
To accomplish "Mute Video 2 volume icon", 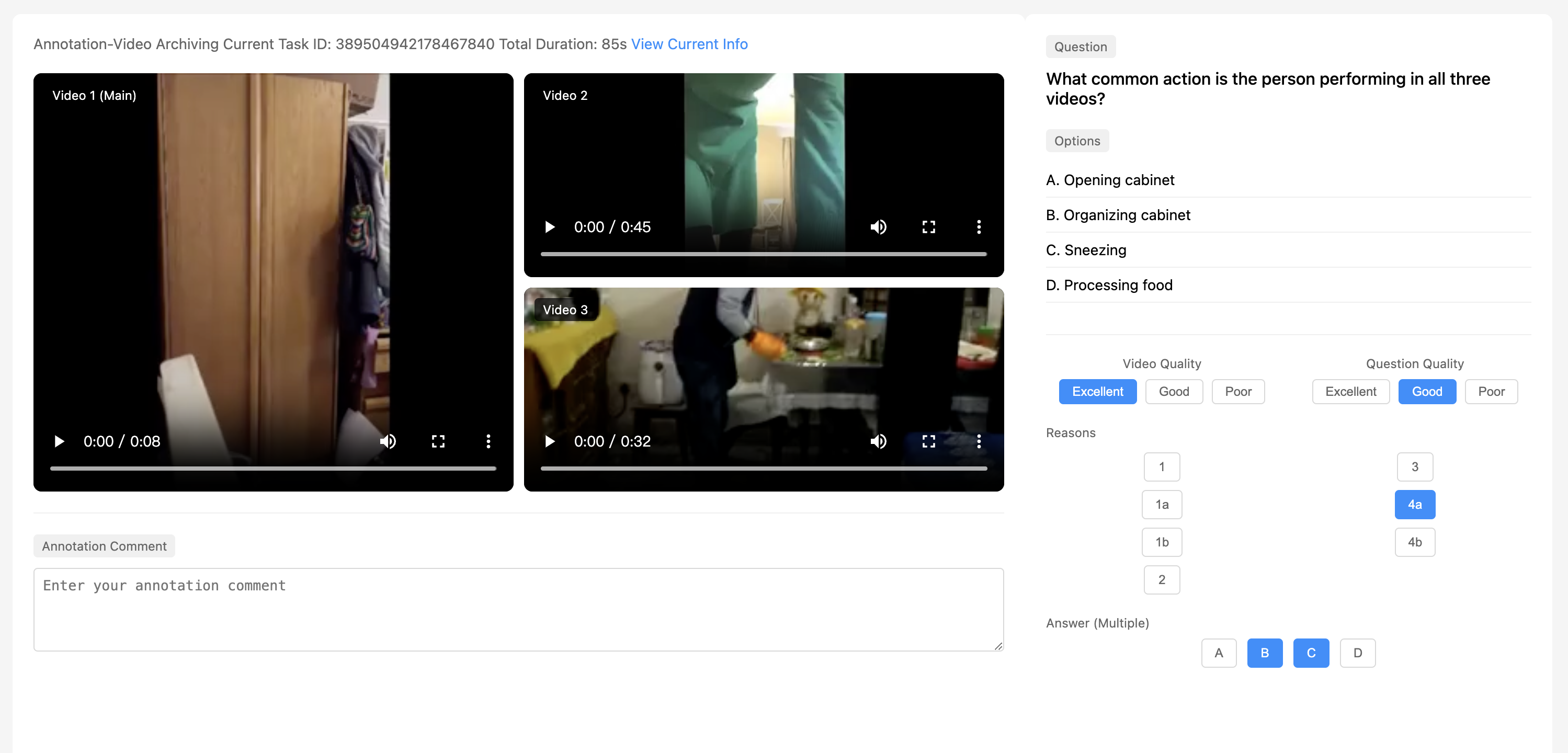I will pyautogui.click(x=878, y=227).
